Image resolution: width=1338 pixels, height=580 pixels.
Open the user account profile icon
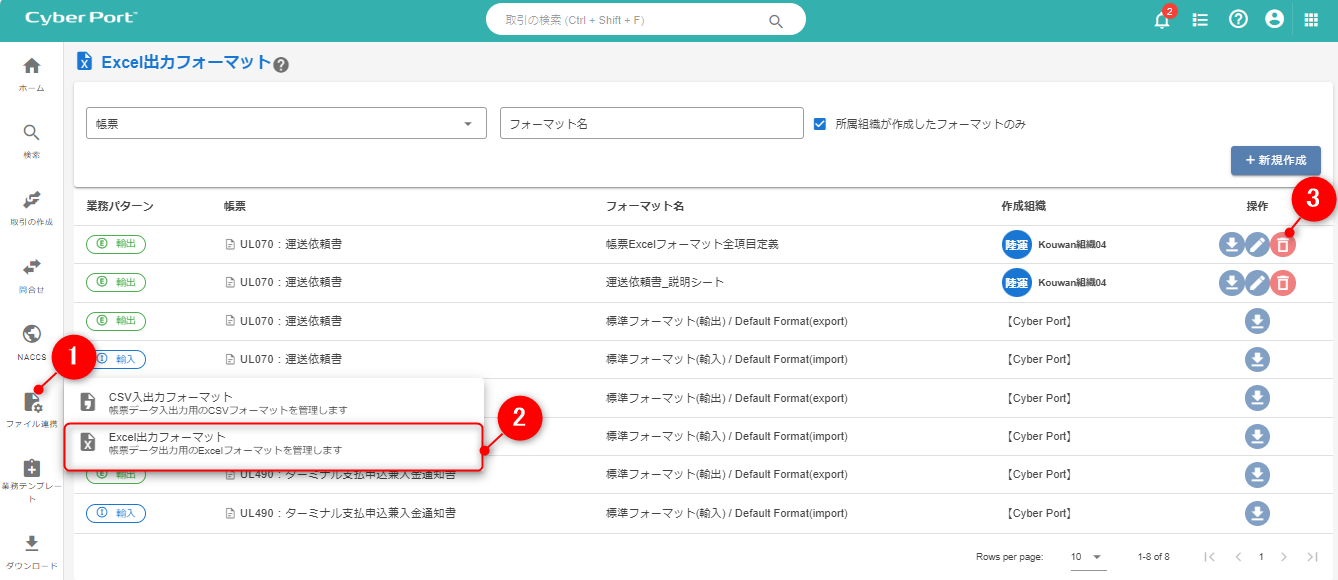point(1274,19)
